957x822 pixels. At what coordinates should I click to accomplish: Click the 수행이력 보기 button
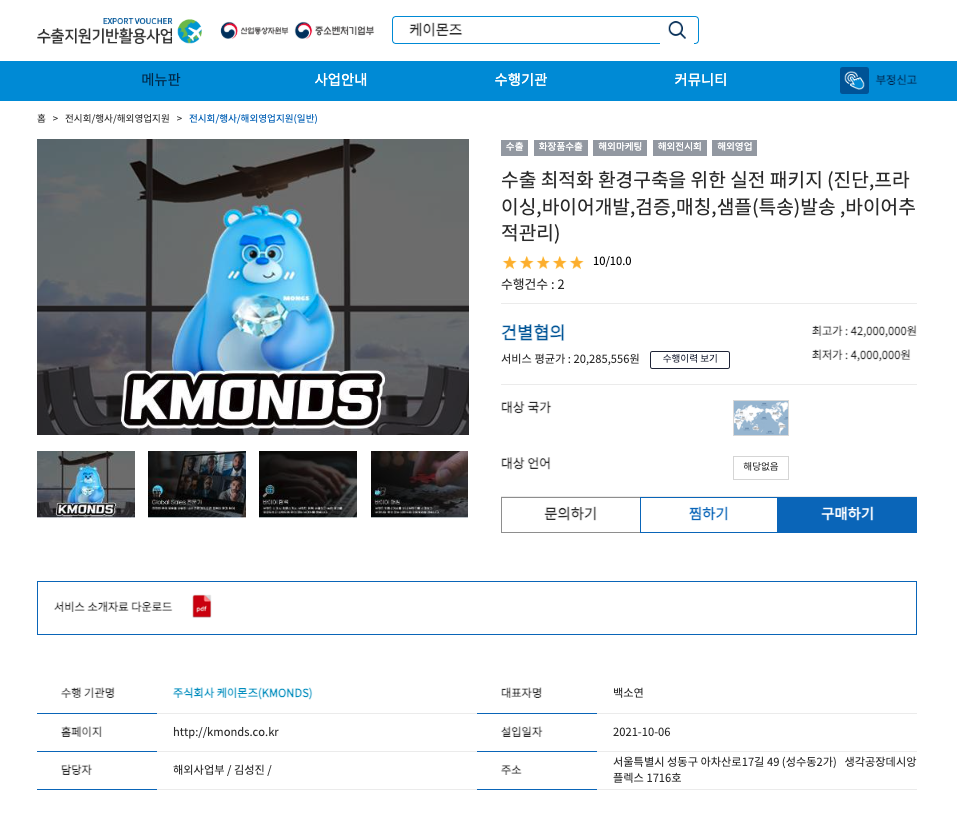click(x=690, y=359)
